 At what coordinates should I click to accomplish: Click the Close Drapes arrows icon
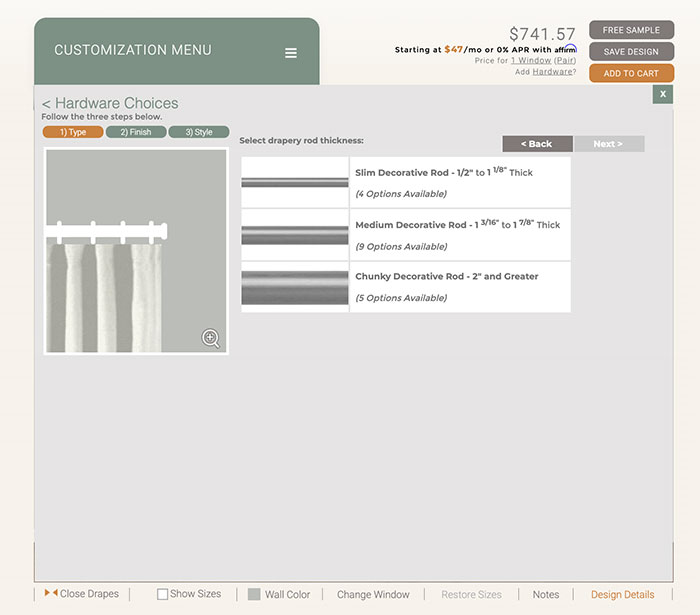click(50, 594)
